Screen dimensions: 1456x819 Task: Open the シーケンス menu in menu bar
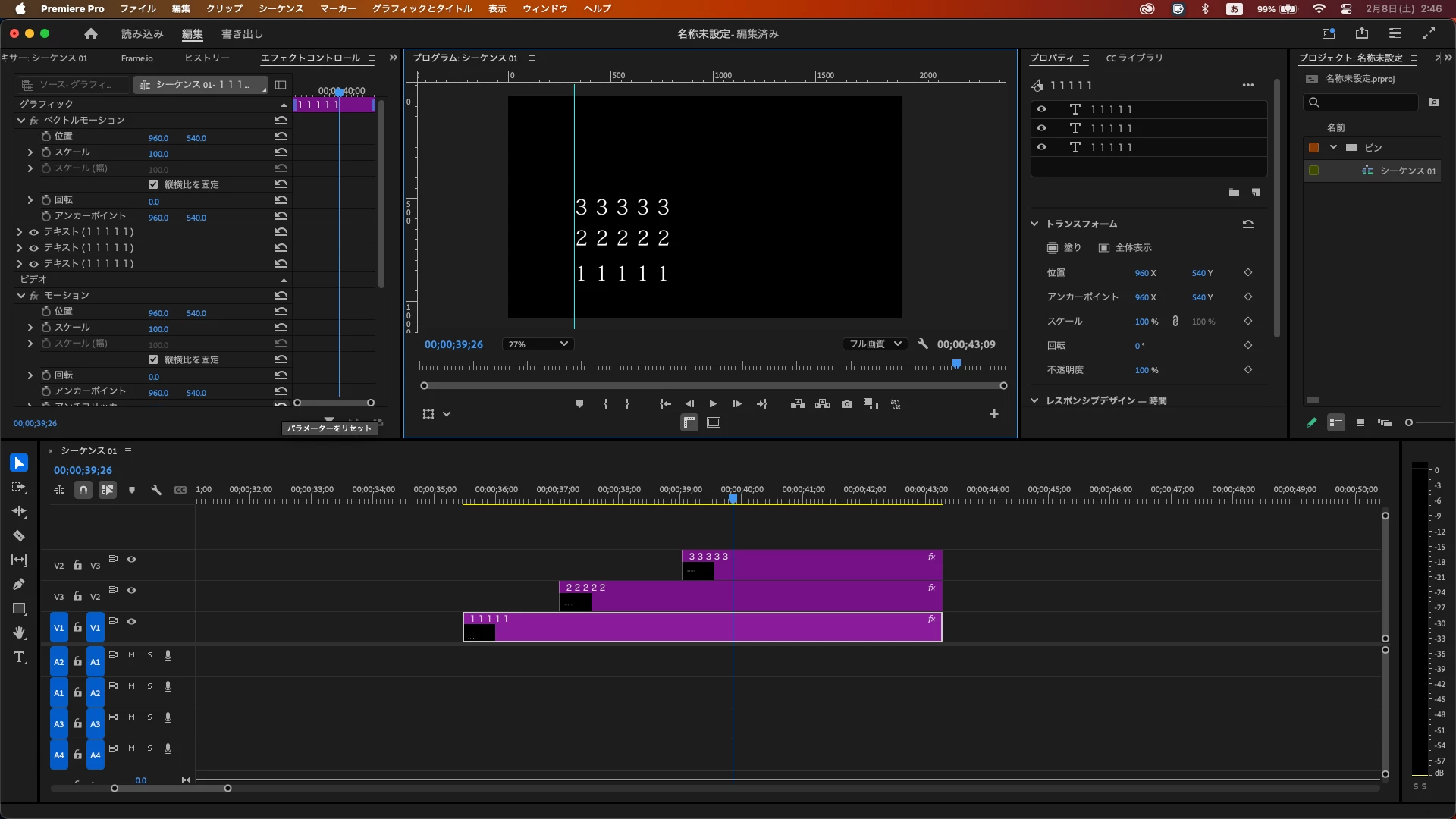[281, 8]
